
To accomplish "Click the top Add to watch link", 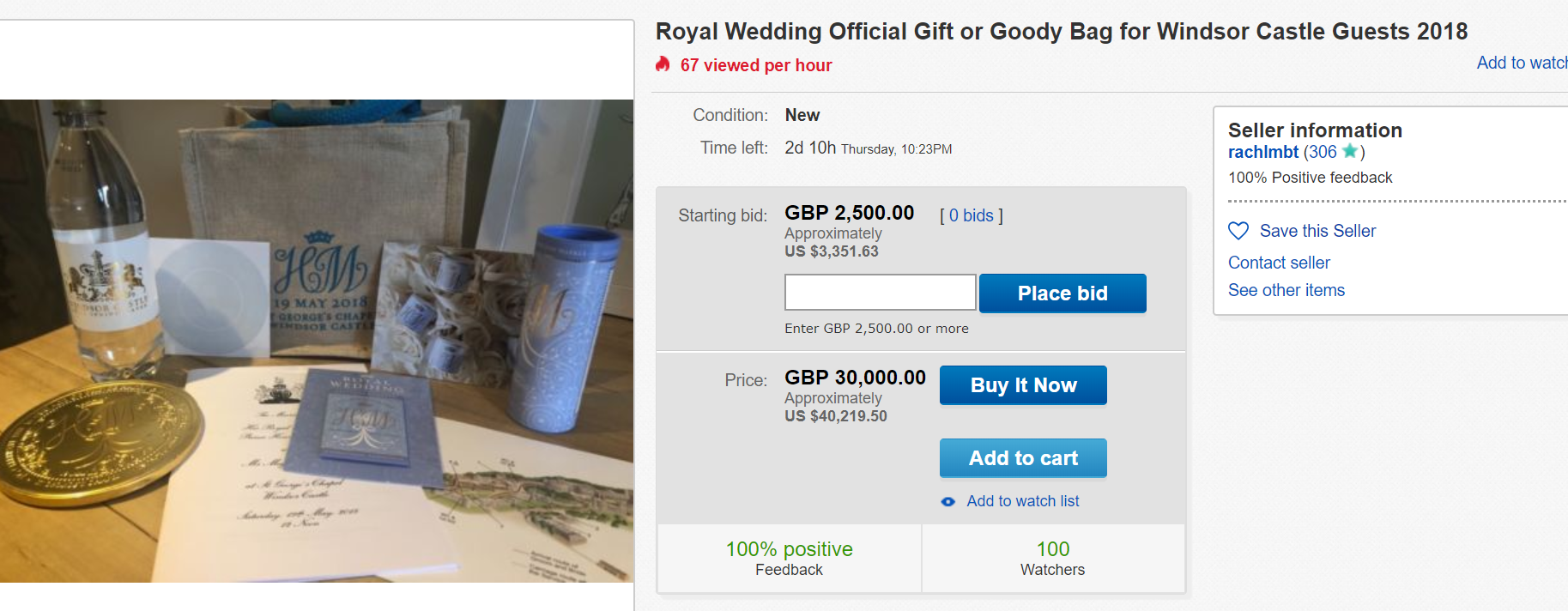I will pyautogui.click(x=1521, y=63).
